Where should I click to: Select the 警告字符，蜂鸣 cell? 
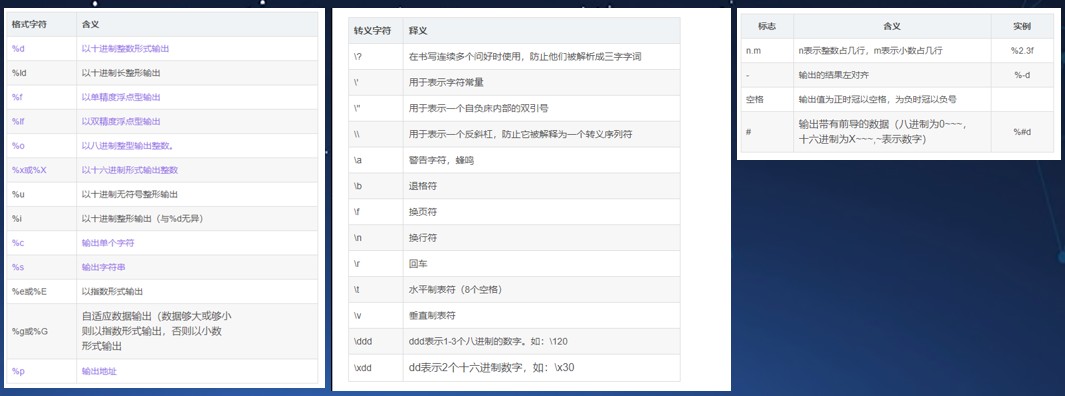pos(541,160)
